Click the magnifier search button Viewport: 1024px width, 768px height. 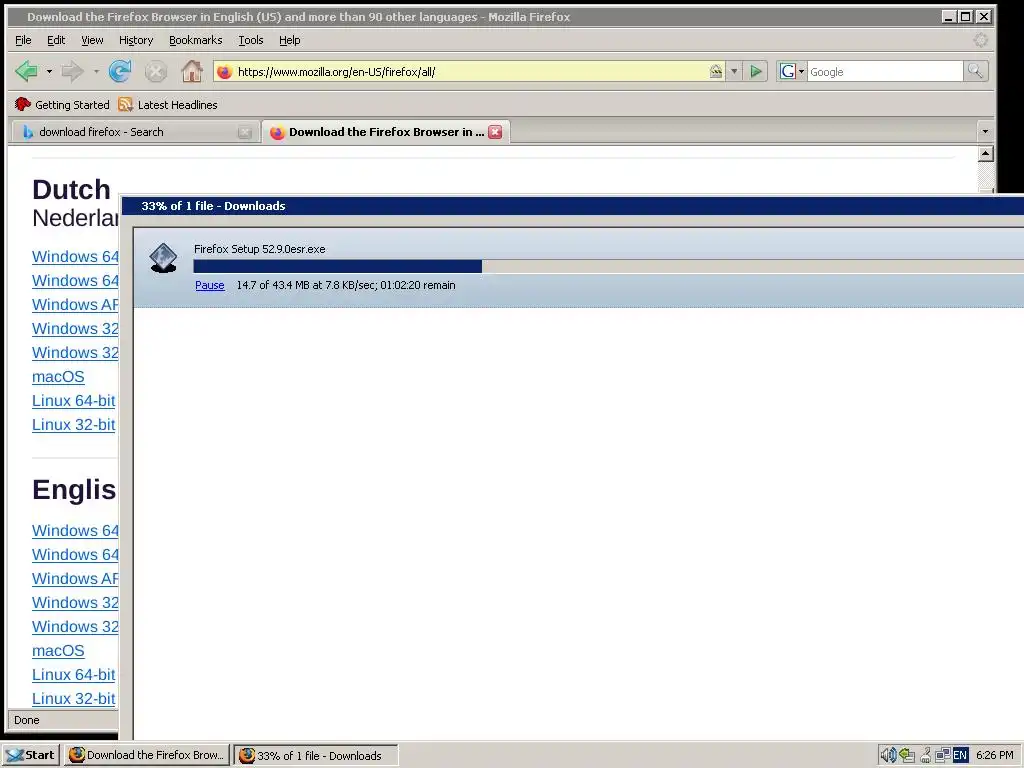pyautogui.click(x=975, y=71)
